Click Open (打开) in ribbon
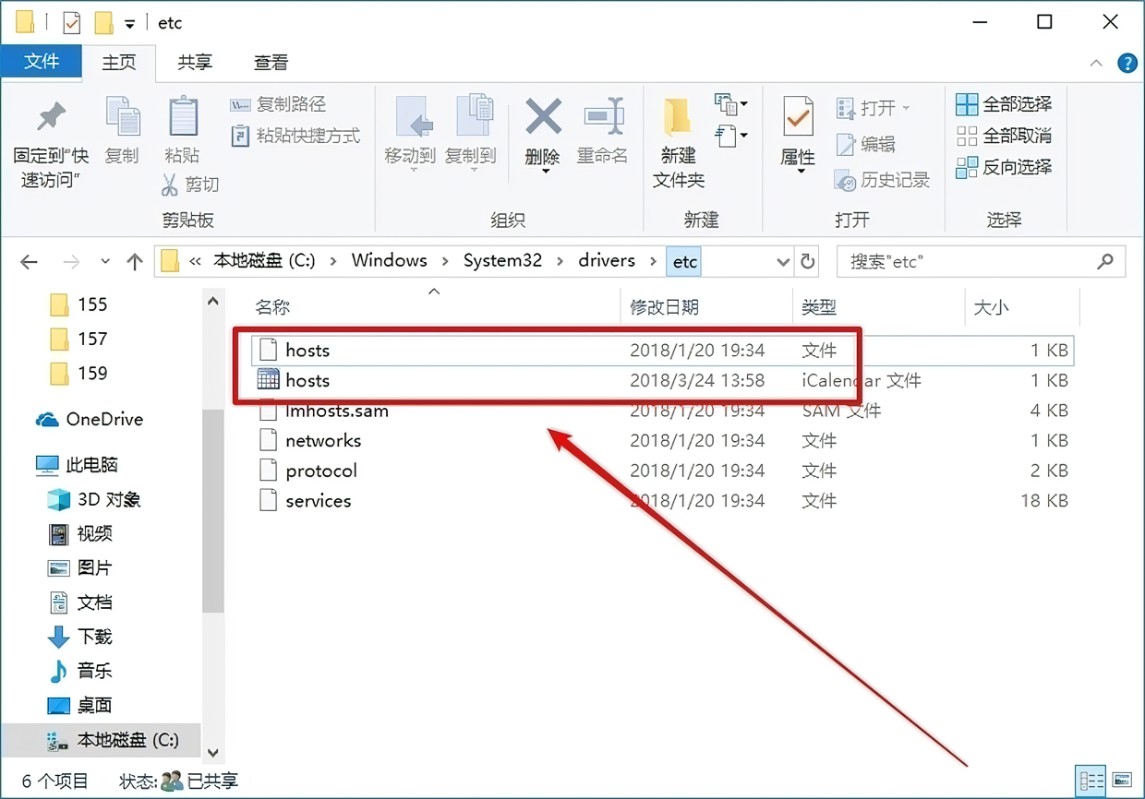1145x799 pixels. pyautogui.click(x=872, y=108)
